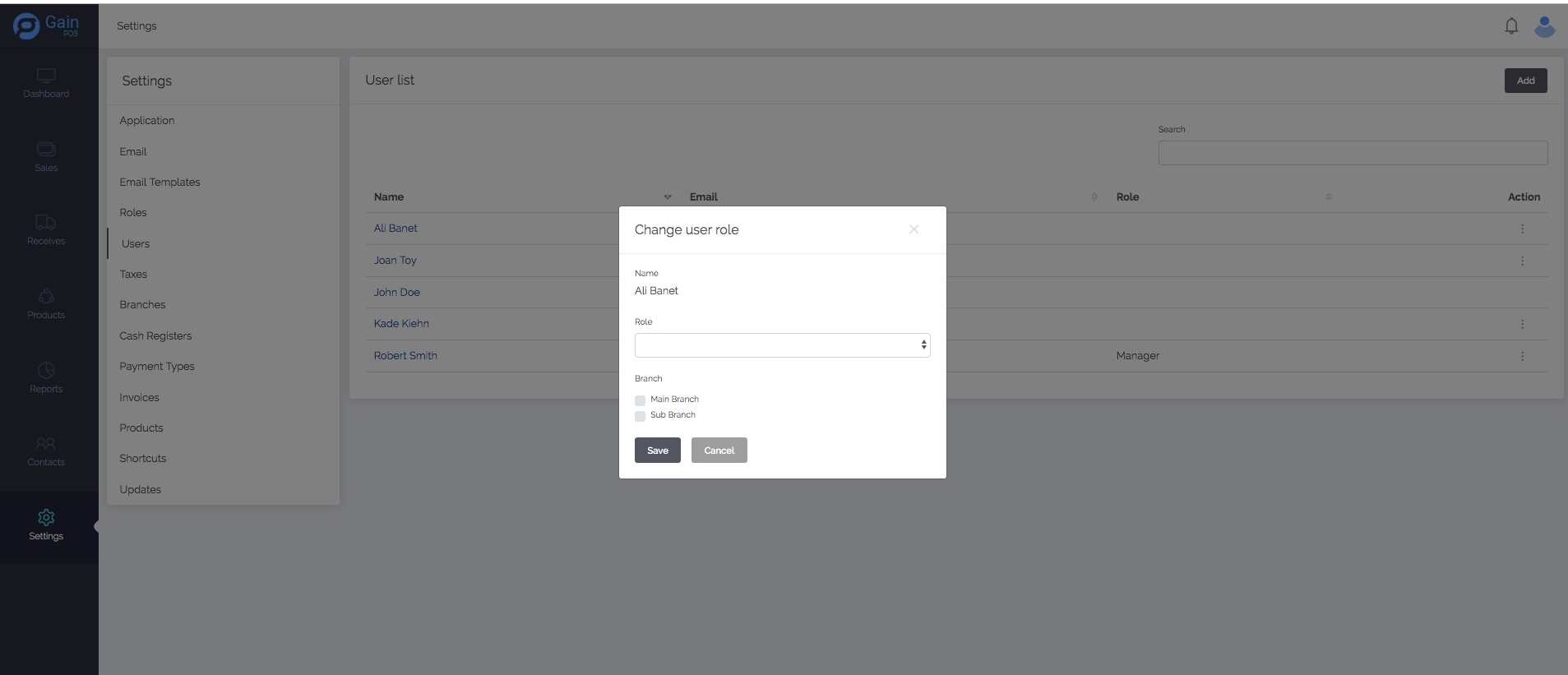The height and width of the screenshot is (675, 1568).
Task: Click the user Search input field
Action: (1353, 153)
